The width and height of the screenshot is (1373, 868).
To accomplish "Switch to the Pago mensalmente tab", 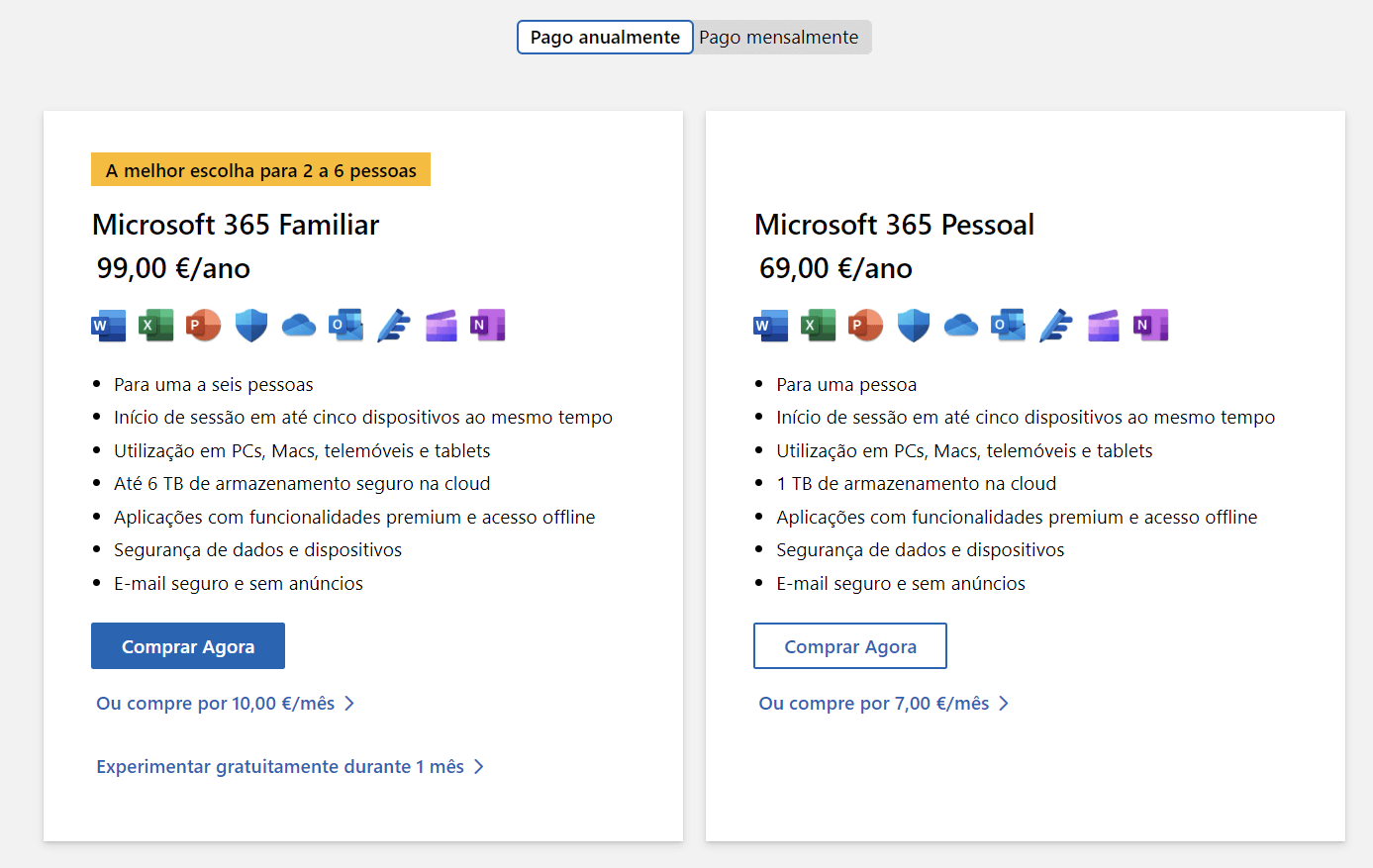I will point(781,37).
